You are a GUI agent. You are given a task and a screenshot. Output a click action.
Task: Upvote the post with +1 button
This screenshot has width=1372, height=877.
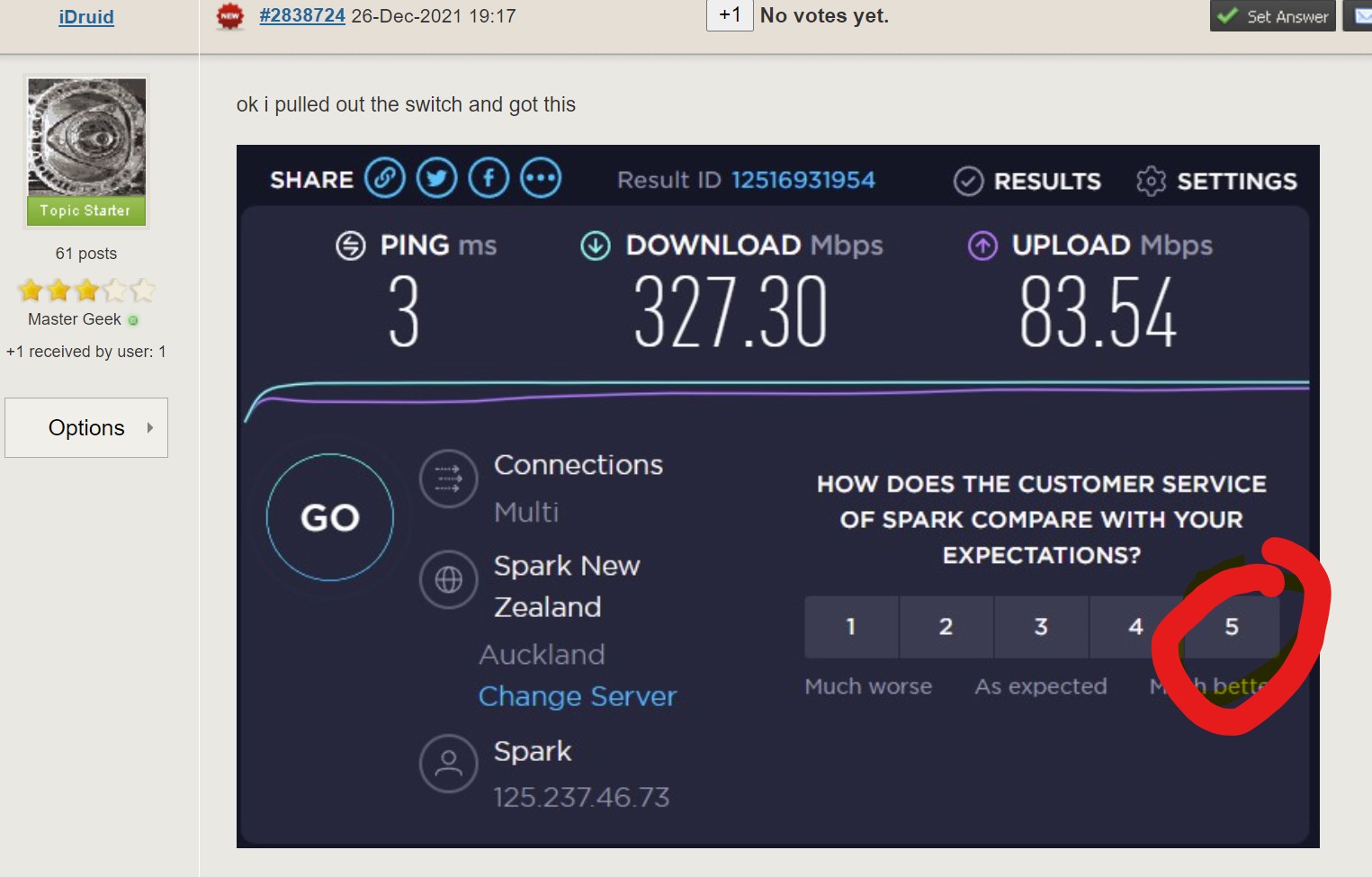[x=730, y=15]
